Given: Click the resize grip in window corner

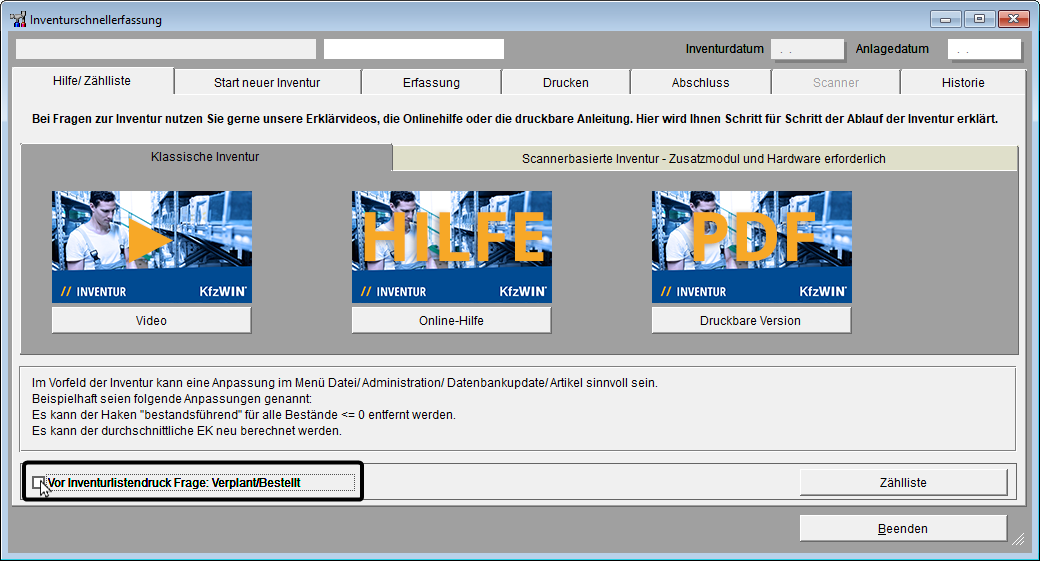Looking at the screenshot, I should click(1018, 539).
